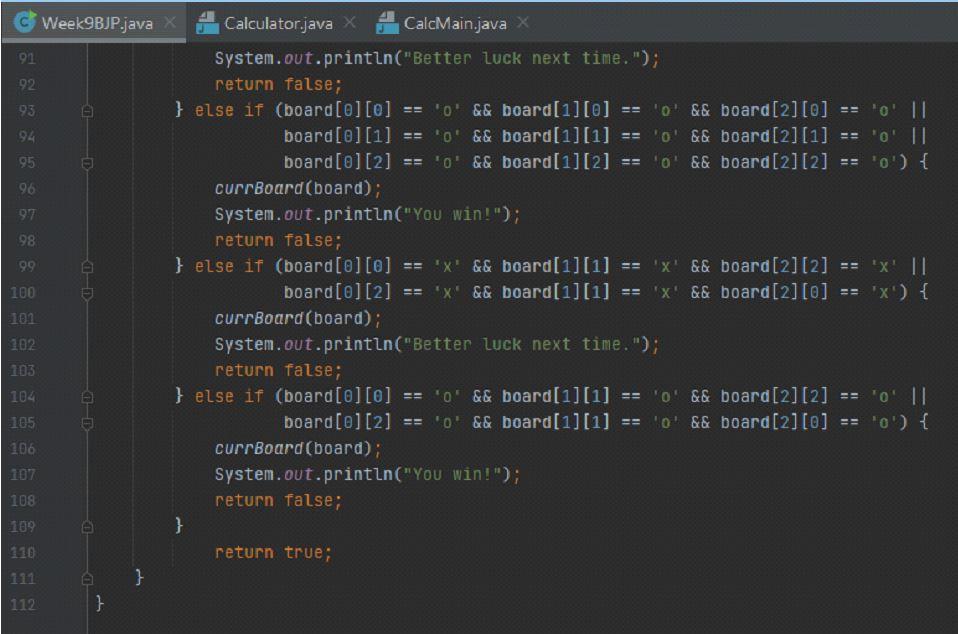This screenshot has height=634, width=958.
Task: Click line number 97 in the gutter
Action: coord(27,215)
